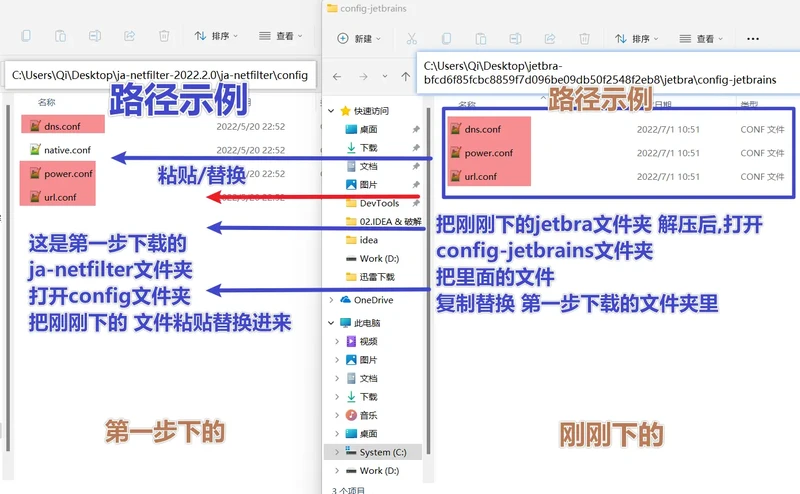Click the Paste icon in config-jetbrains toolbar
Viewport: 800px width, 494px height.
click(x=482, y=39)
